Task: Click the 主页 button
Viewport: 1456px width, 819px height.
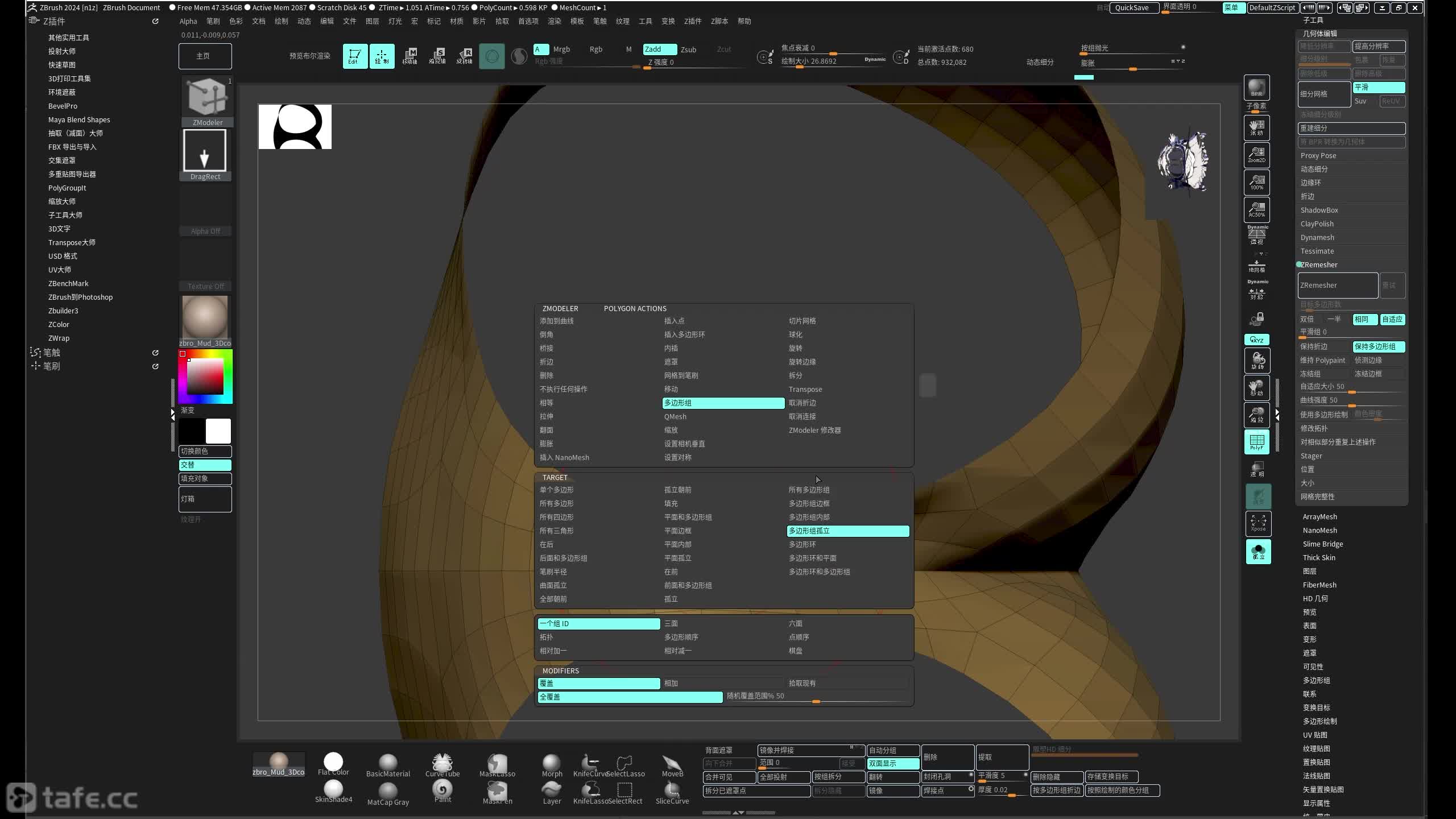Action: click(x=205, y=56)
